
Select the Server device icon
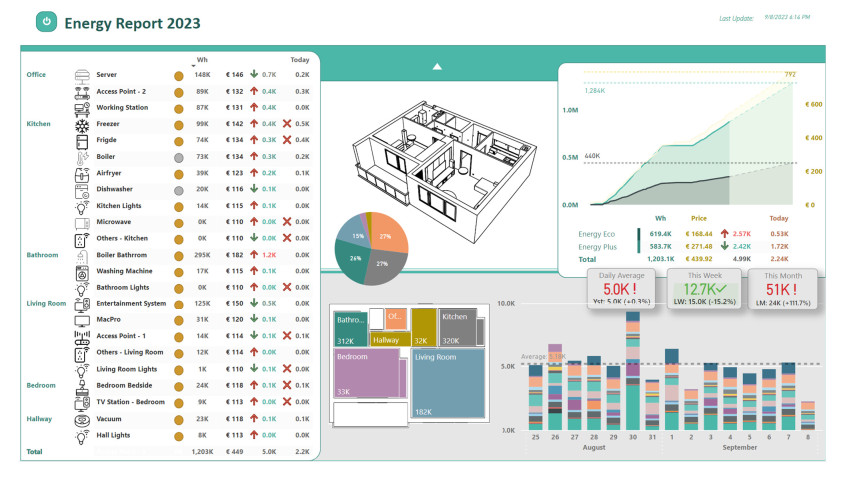[x=83, y=75]
